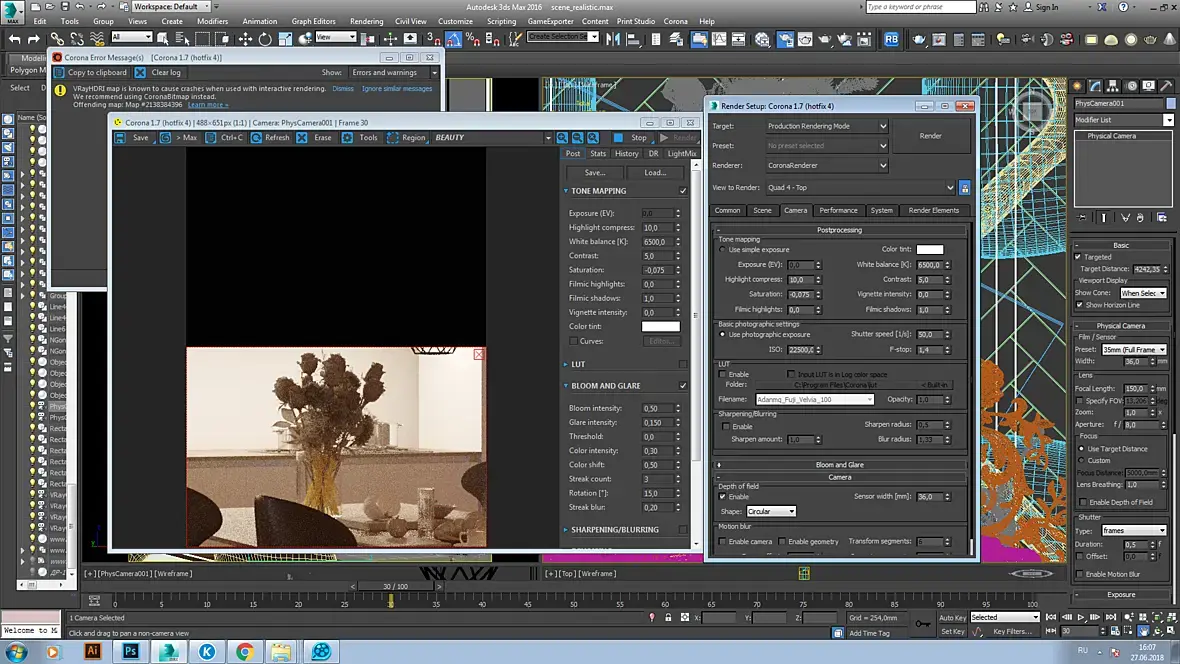The width and height of the screenshot is (1180, 664).
Task: Click Copy to clipboard icon in error window
Action: coord(59,73)
